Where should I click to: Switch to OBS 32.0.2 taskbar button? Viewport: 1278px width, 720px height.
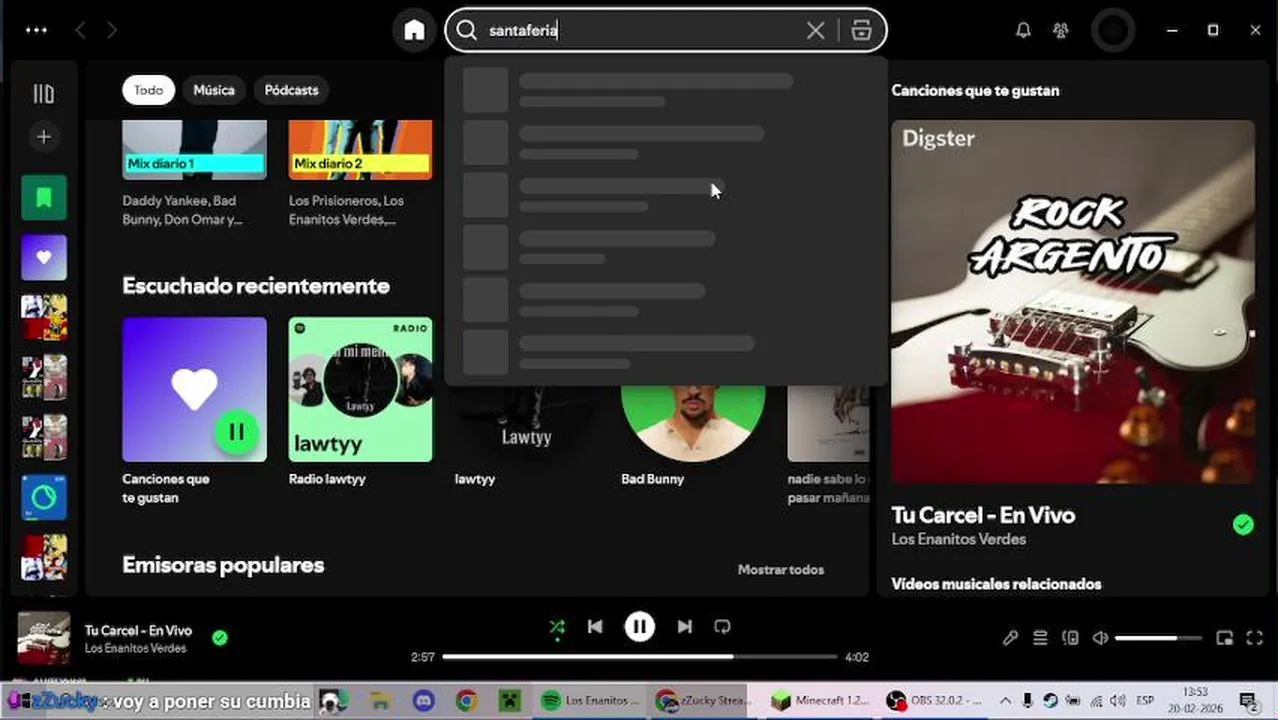[x=936, y=701]
